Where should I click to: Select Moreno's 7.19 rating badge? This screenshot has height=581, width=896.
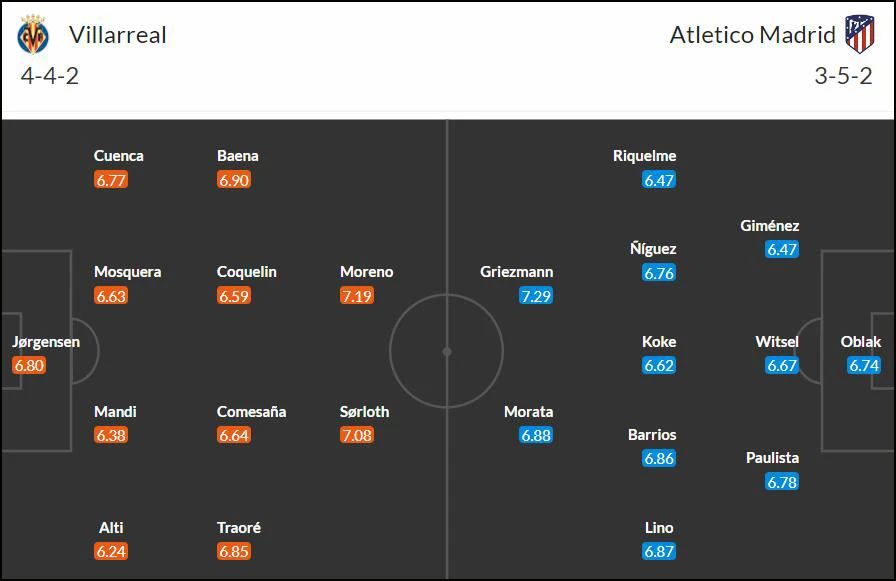pyautogui.click(x=357, y=296)
